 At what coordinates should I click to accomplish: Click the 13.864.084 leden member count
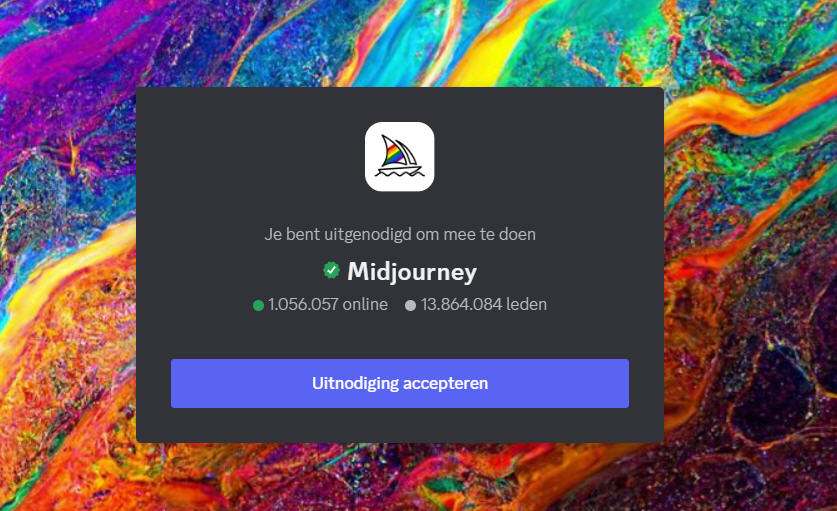pos(483,304)
